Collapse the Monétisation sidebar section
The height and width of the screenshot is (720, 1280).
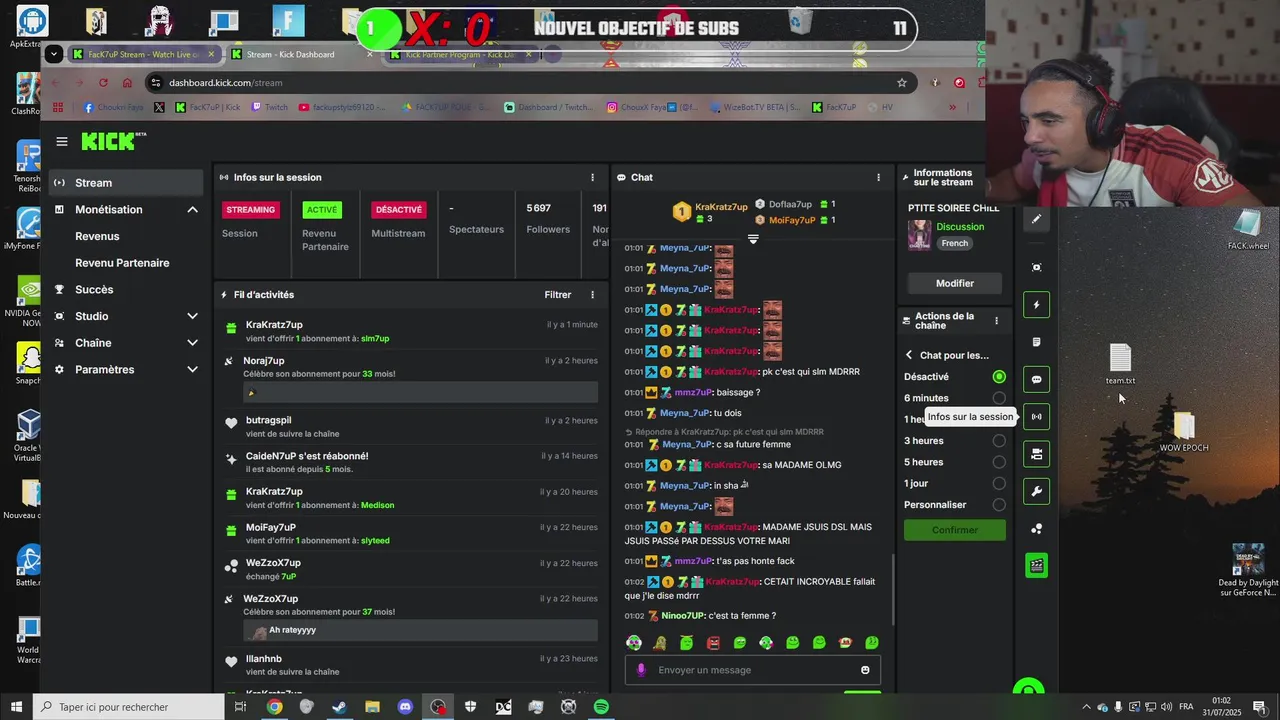pyautogui.click(x=192, y=209)
